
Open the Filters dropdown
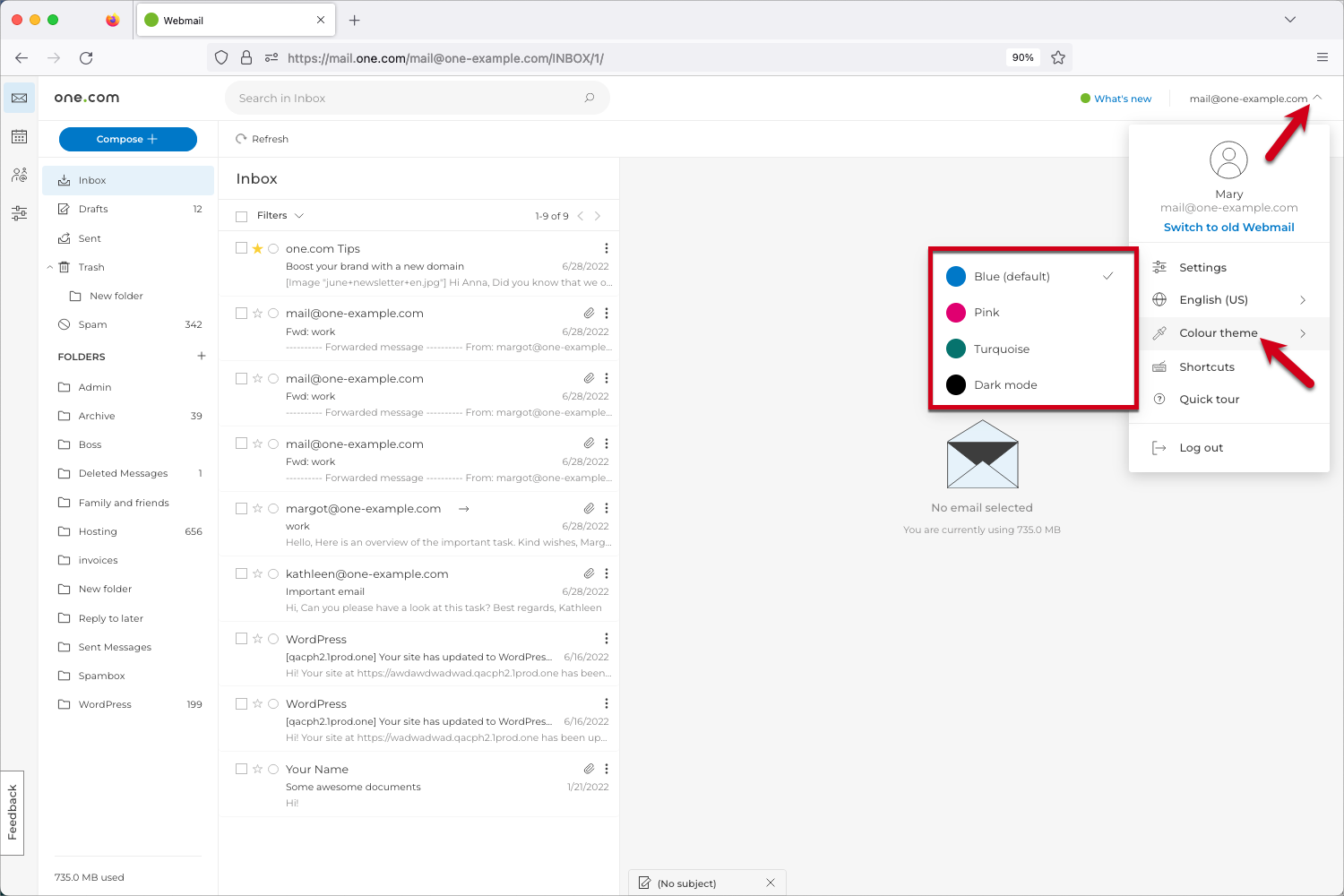280,216
